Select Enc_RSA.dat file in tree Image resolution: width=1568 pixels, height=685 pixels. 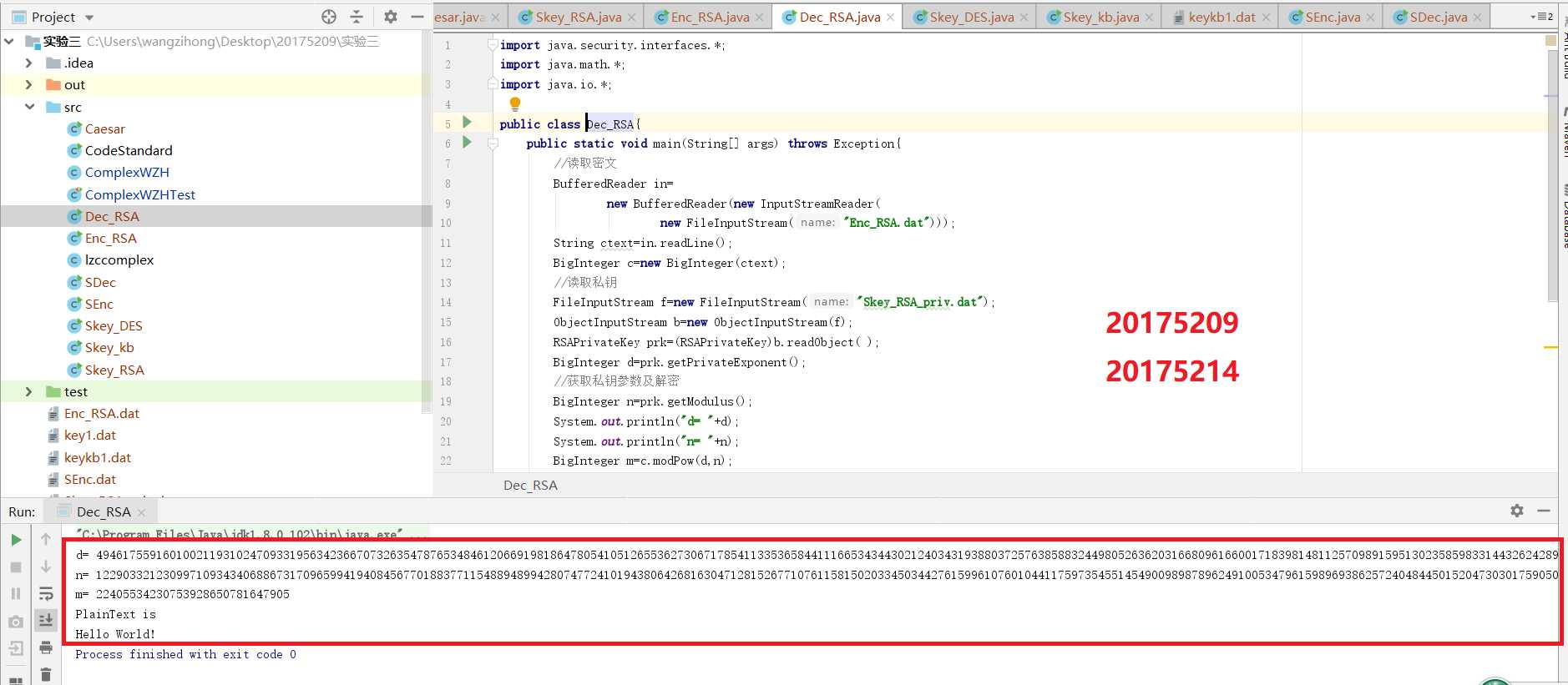coord(101,413)
